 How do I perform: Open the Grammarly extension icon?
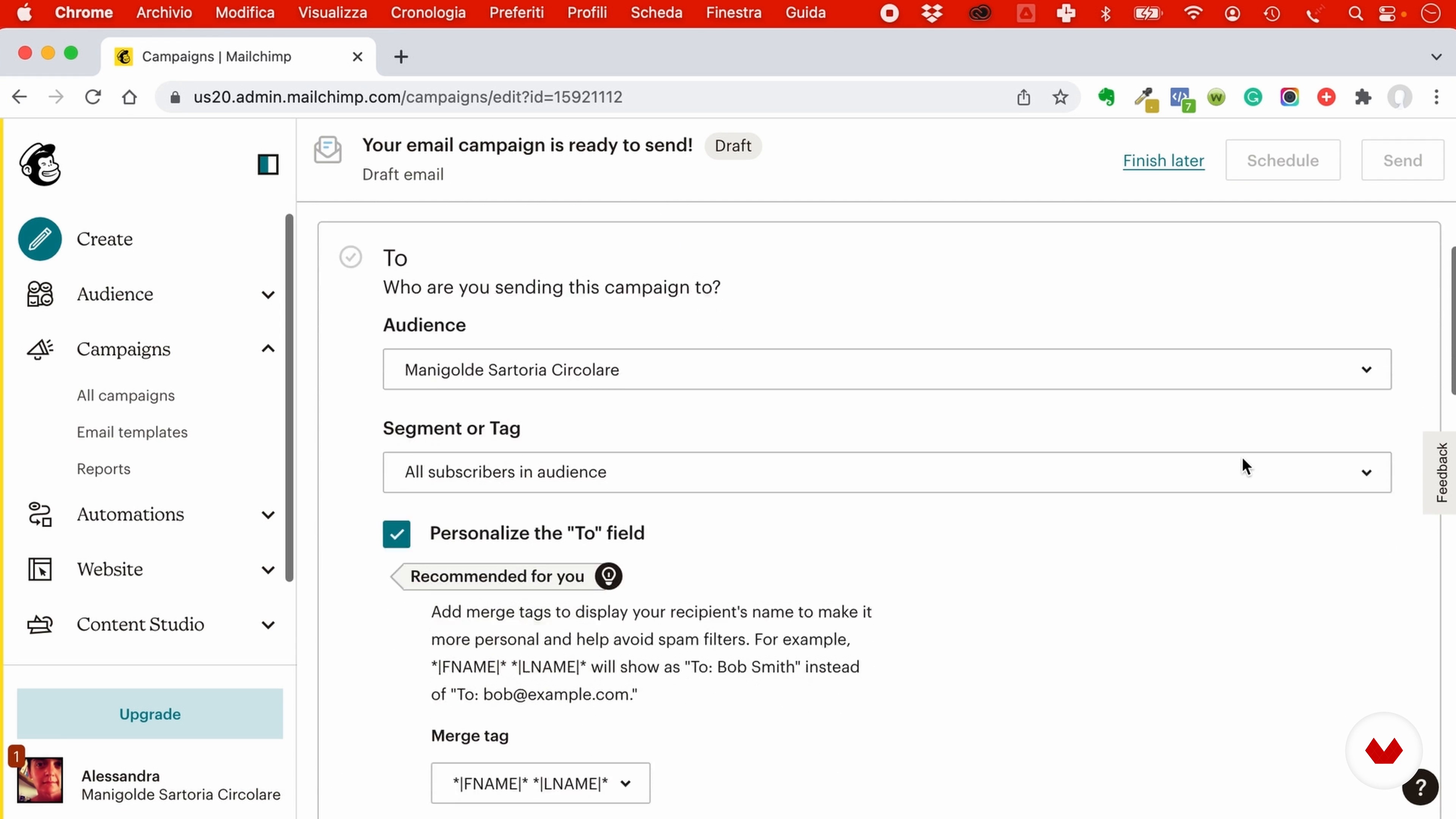coord(1253,97)
